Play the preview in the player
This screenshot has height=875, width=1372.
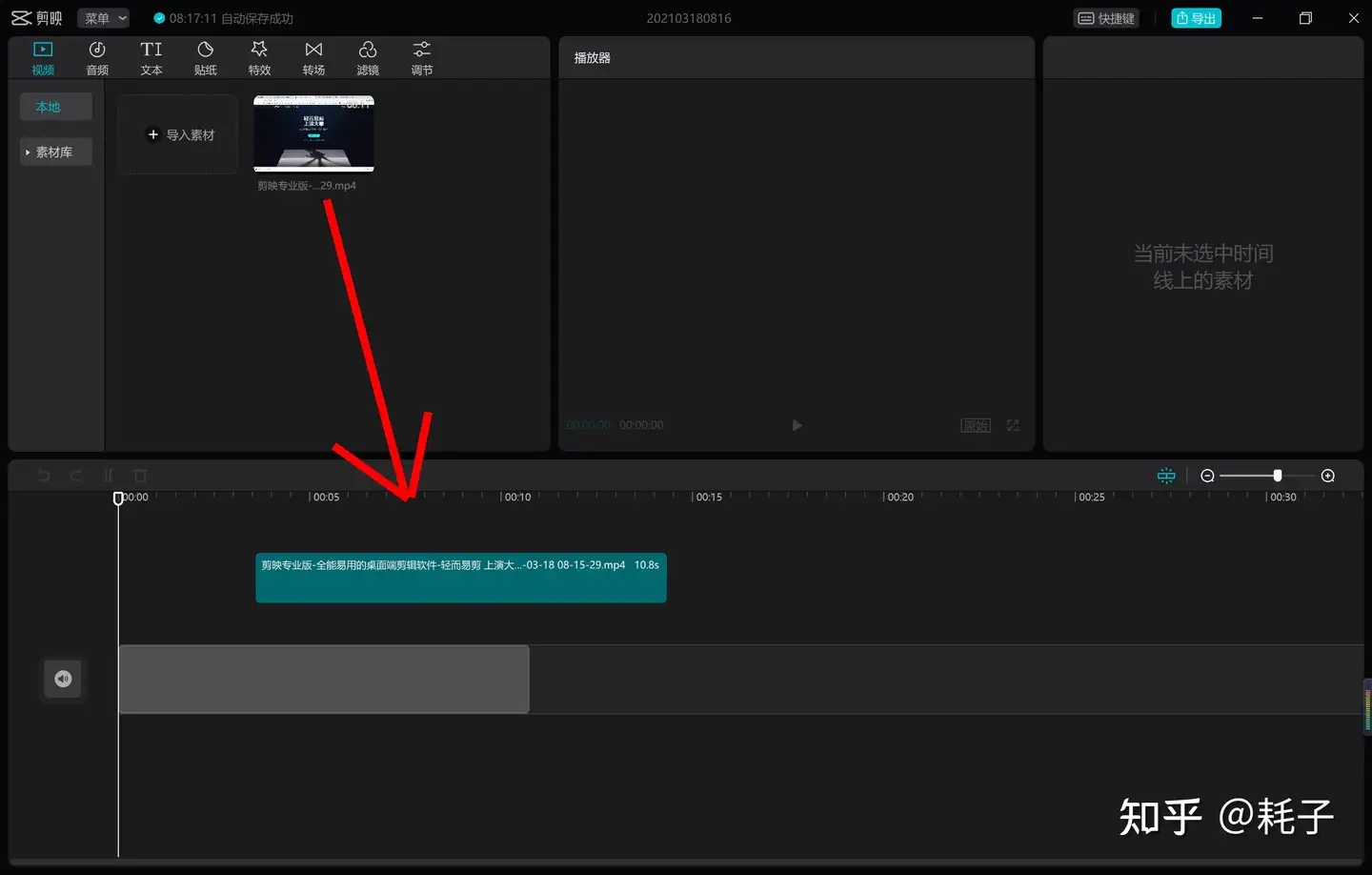click(x=797, y=425)
